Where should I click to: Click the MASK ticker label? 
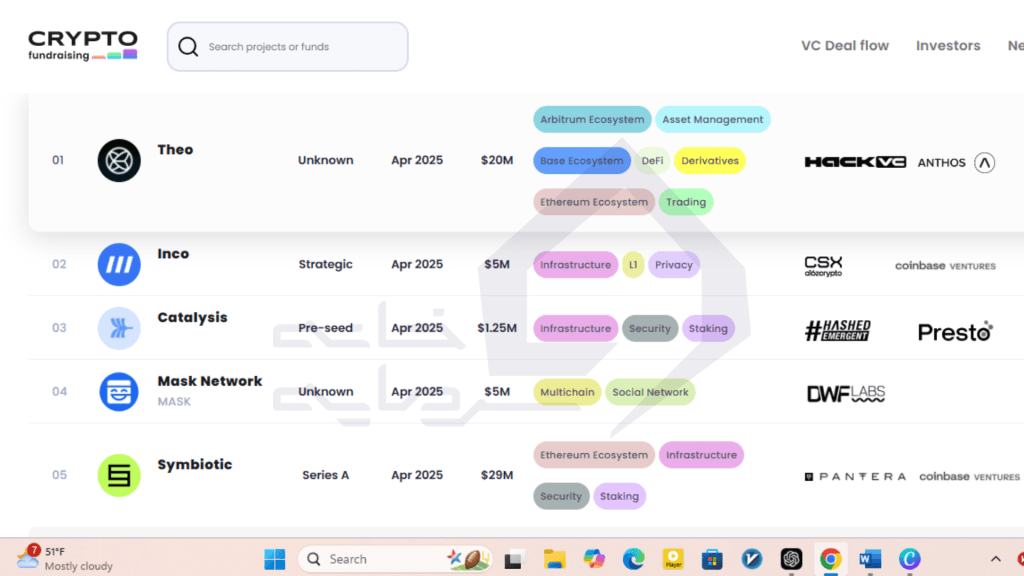(x=174, y=402)
